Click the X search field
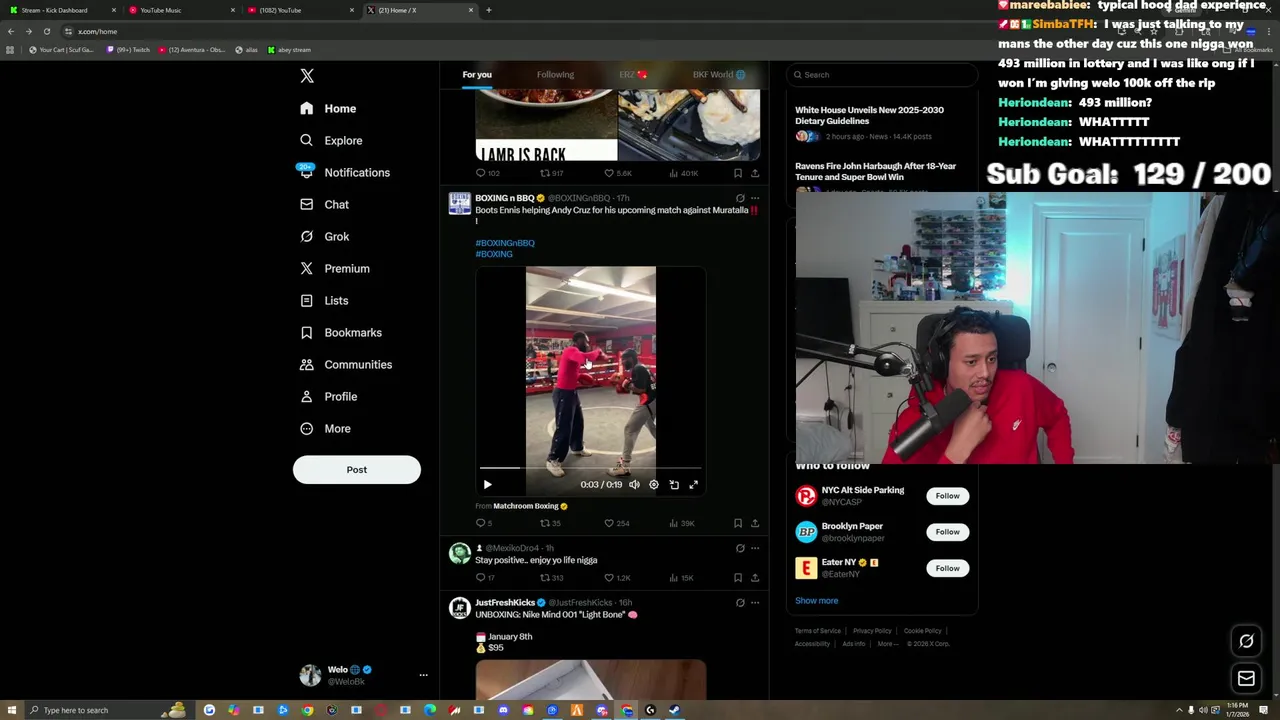The height and width of the screenshot is (720, 1280). pos(881,74)
